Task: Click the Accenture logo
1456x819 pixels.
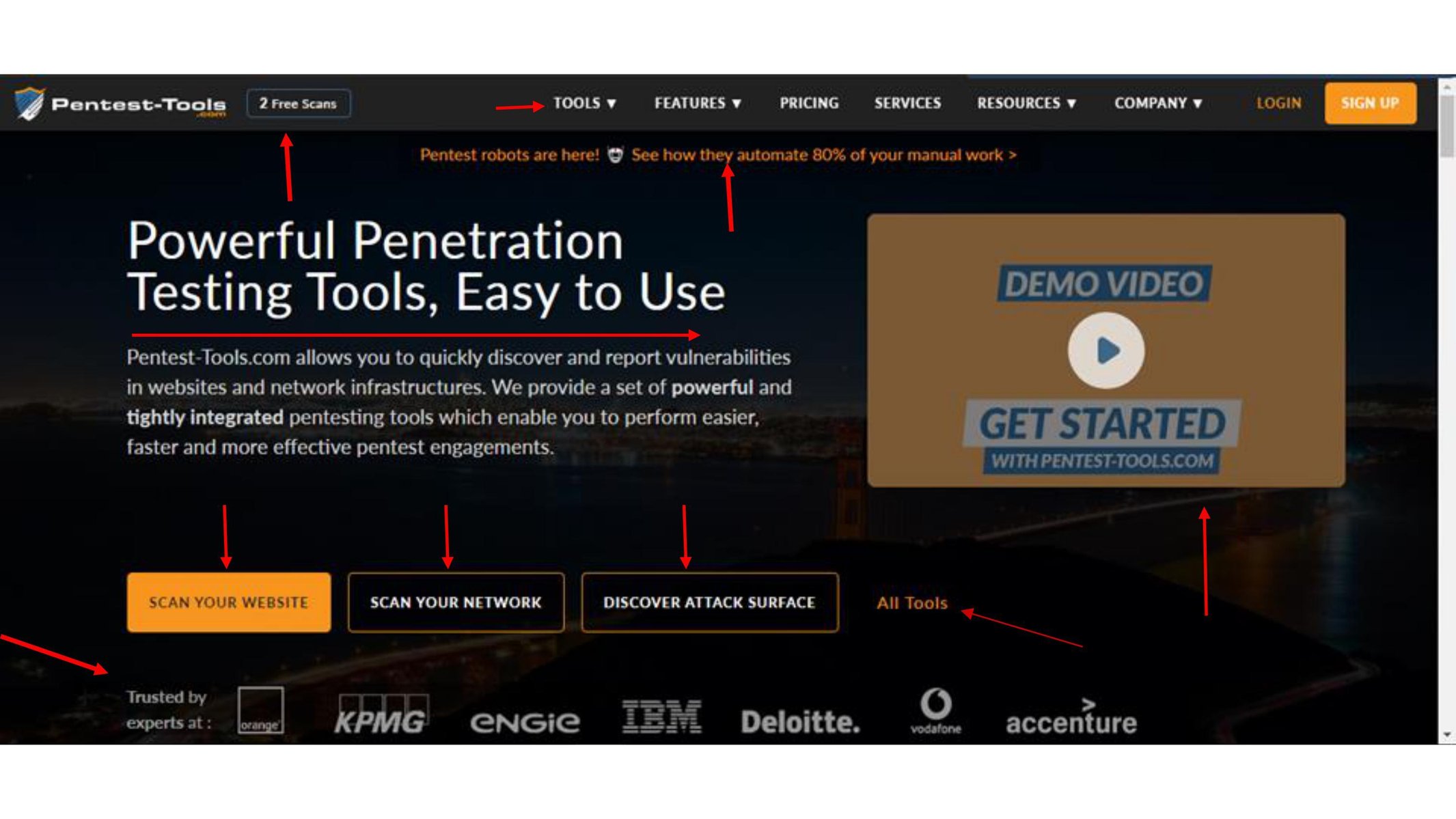Action: click(x=1071, y=716)
